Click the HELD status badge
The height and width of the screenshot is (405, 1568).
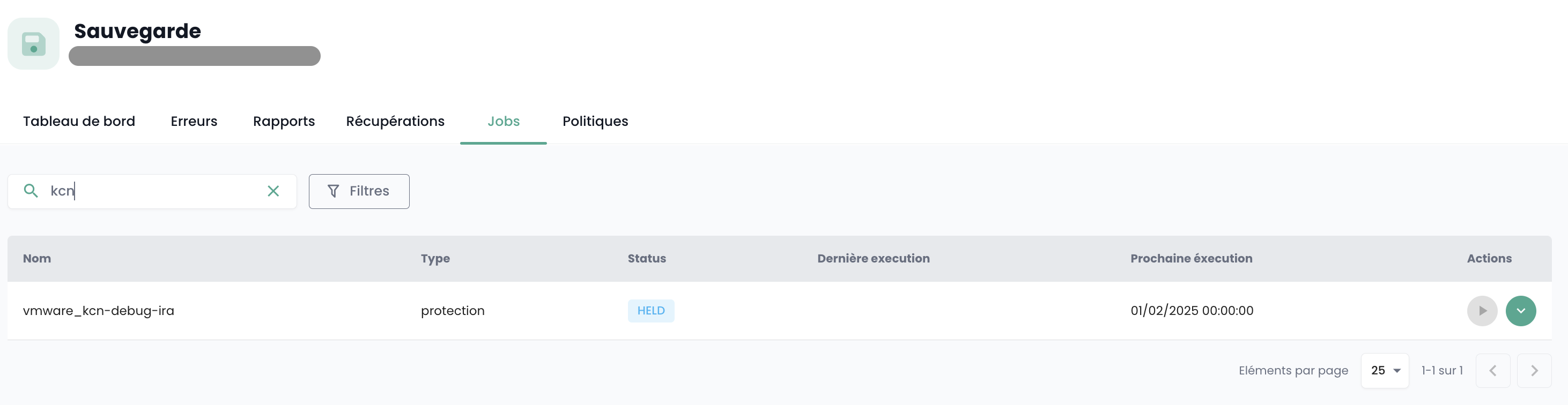coord(650,311)
